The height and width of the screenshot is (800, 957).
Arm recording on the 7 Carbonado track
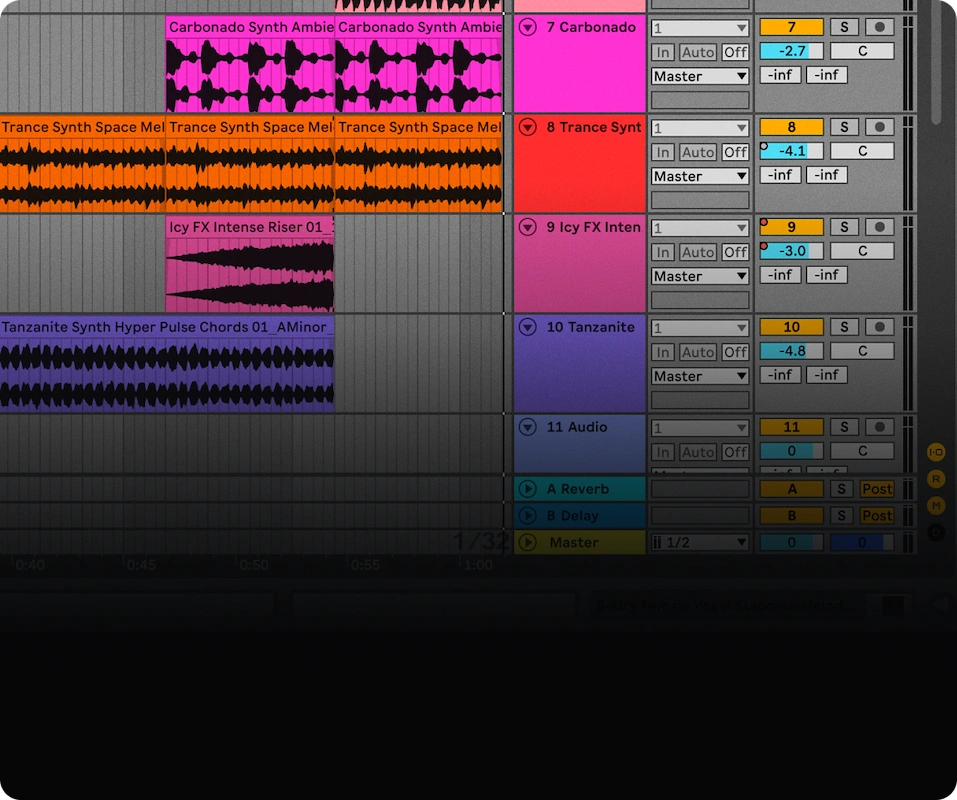pyautogui.click(x=878, y=27)
